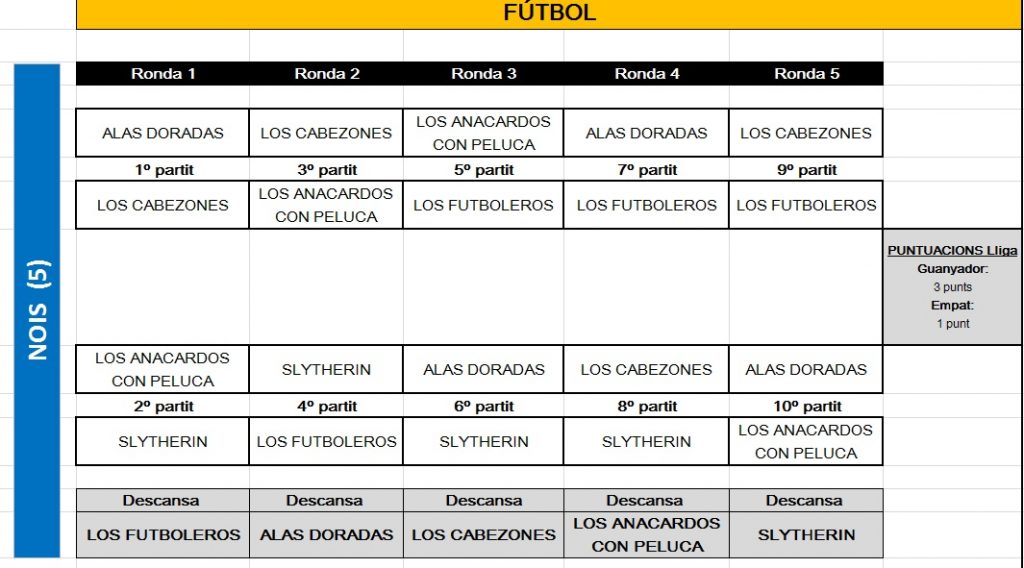Select the 1º partit label cell
Screen dimensions: 1024x568
point(163,170)
